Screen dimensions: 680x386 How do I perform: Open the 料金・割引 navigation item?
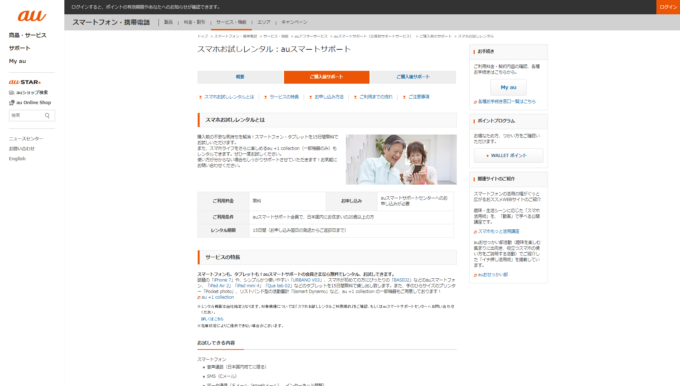[x=194, y=22]
